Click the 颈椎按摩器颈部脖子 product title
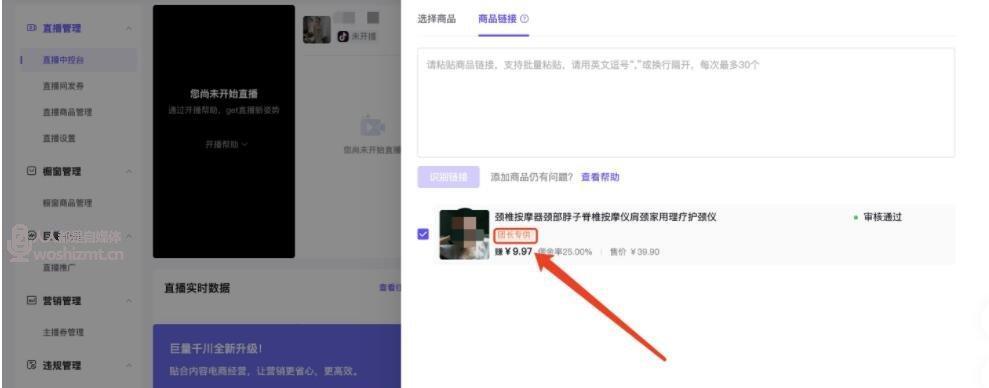The height and width of the screenshot is (388, 989). pyautogui.click(x=606, y=217)
